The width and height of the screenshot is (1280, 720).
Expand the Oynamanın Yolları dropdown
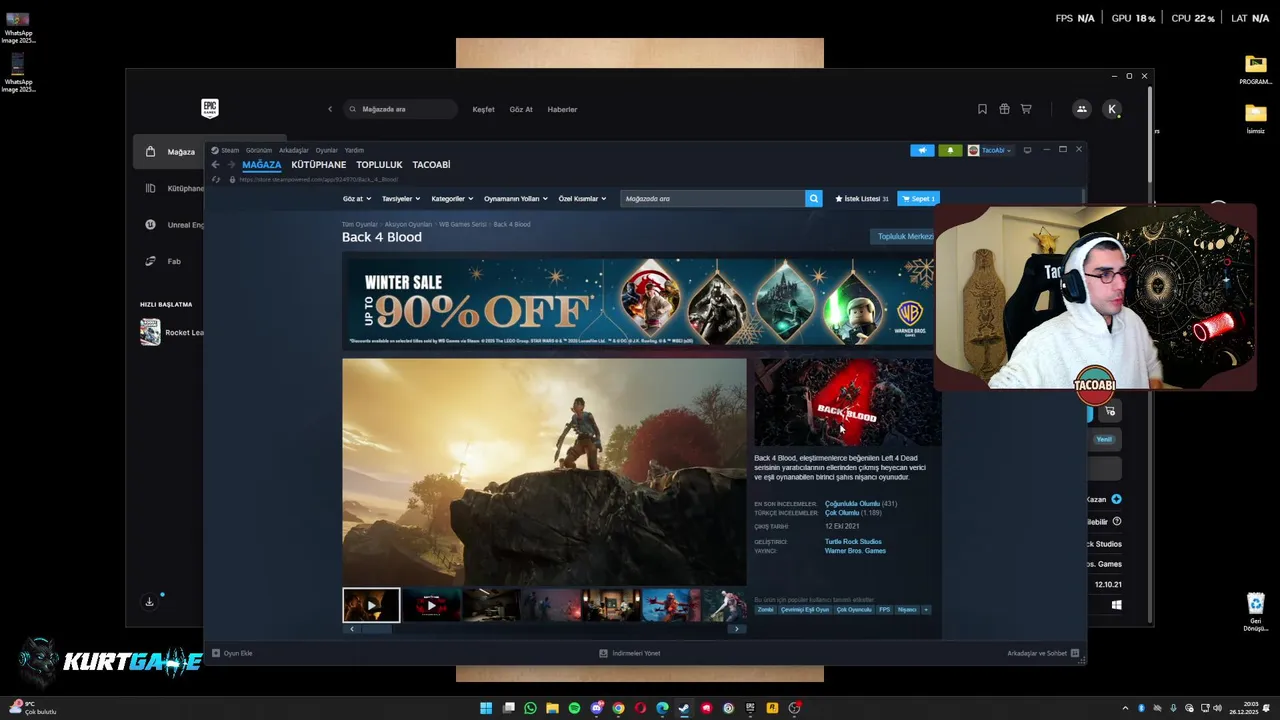(x=516, y=199)
